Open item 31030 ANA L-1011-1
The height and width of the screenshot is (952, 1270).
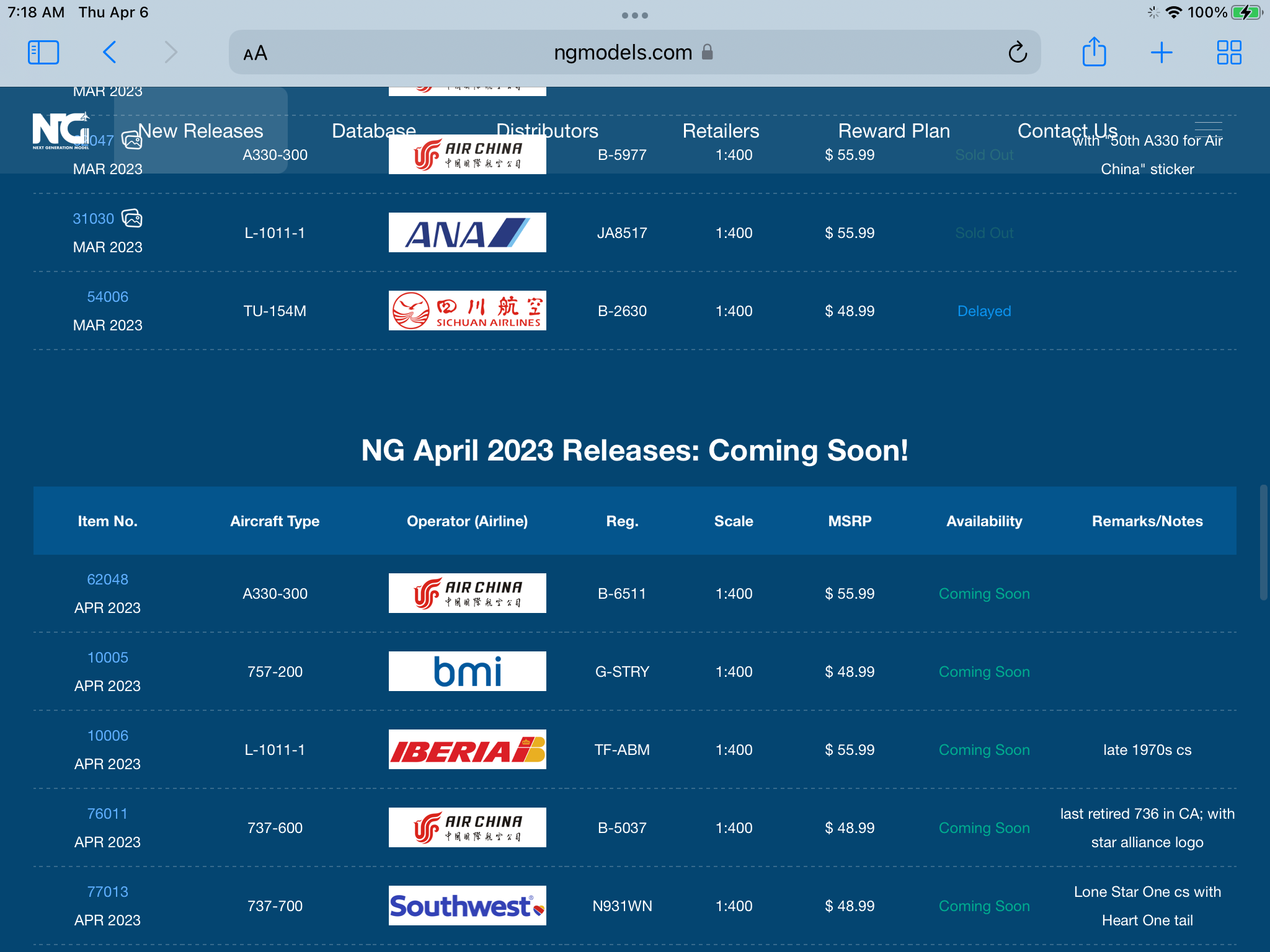pos(94,219)
